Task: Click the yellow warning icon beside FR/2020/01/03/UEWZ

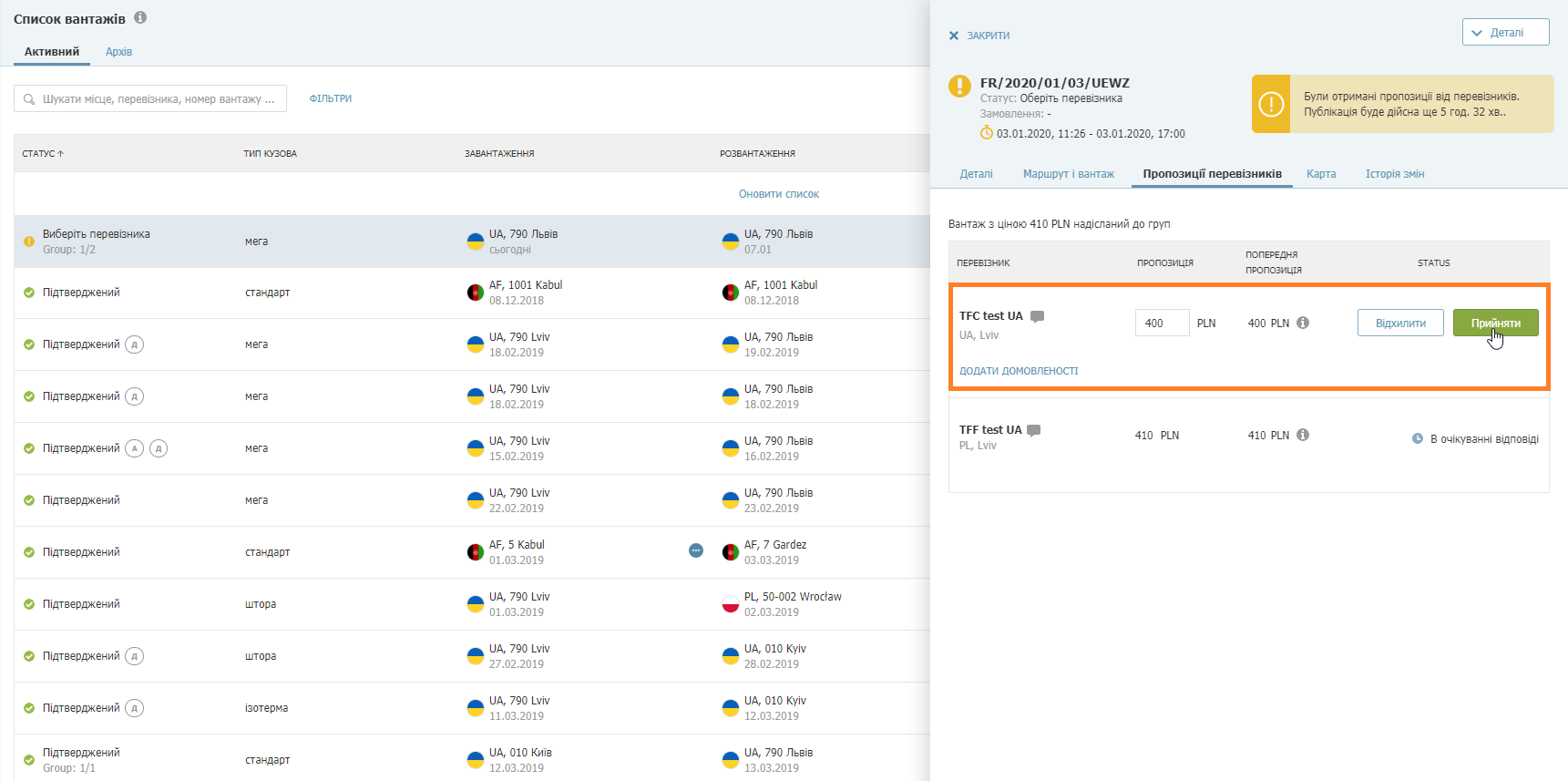Action: 959,86
